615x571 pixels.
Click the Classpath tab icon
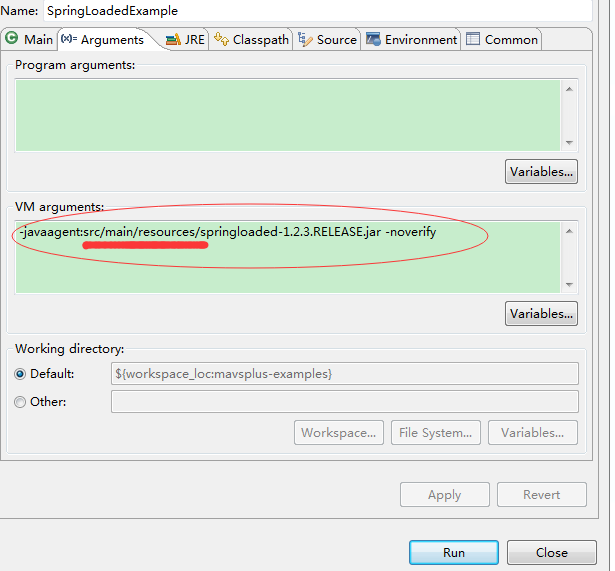[221, 39]
